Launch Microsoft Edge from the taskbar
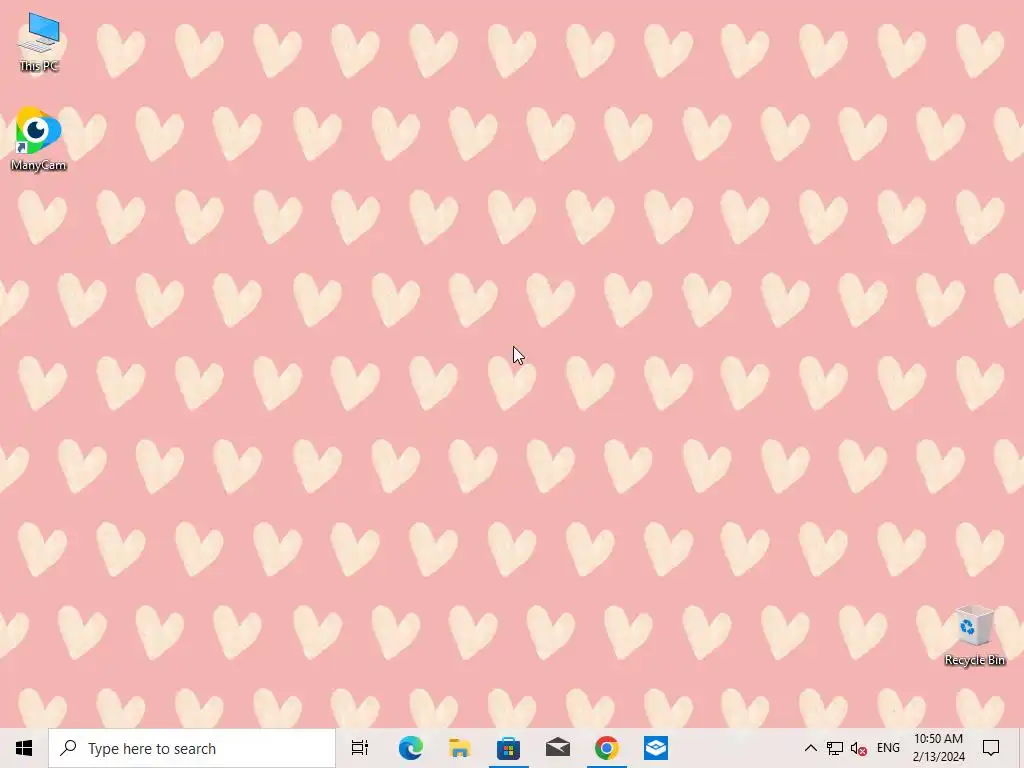 coord(411,748)
